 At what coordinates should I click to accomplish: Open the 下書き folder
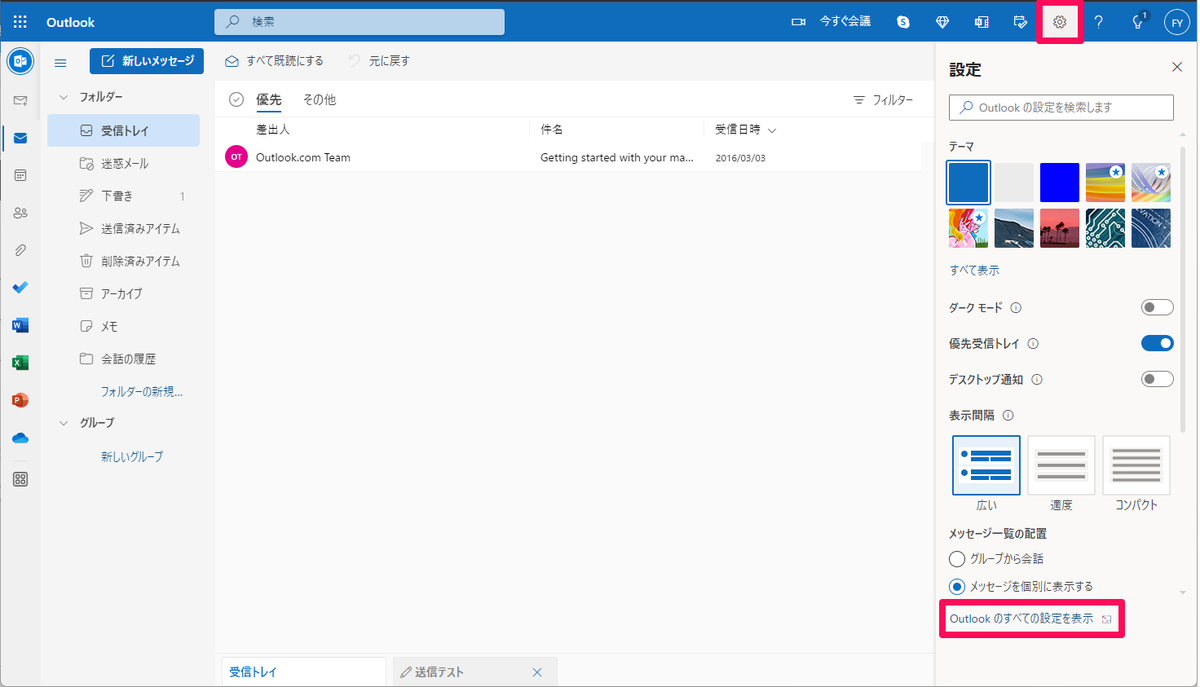[x=124, y=196]
